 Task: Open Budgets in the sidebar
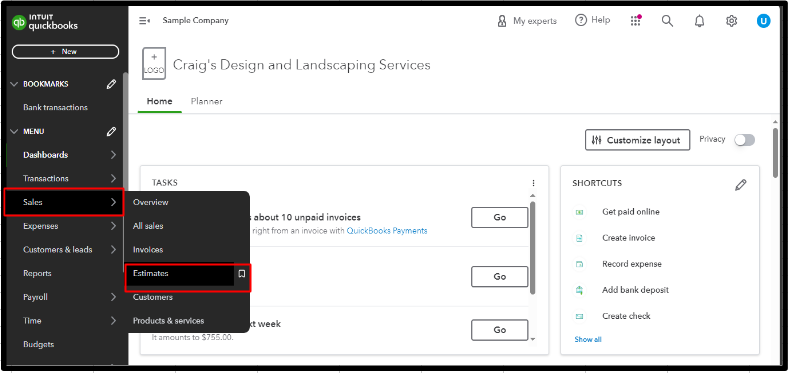38,345
